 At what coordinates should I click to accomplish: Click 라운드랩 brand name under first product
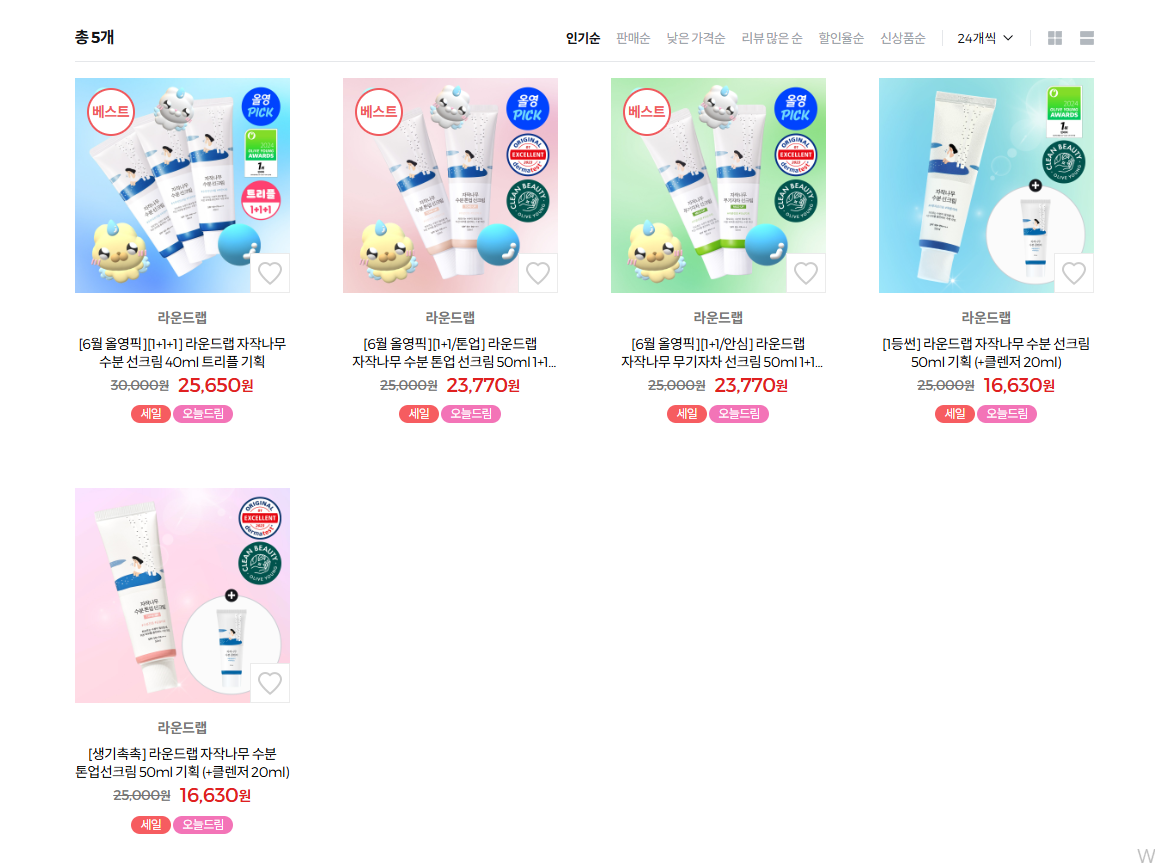(x=182, y=318)
